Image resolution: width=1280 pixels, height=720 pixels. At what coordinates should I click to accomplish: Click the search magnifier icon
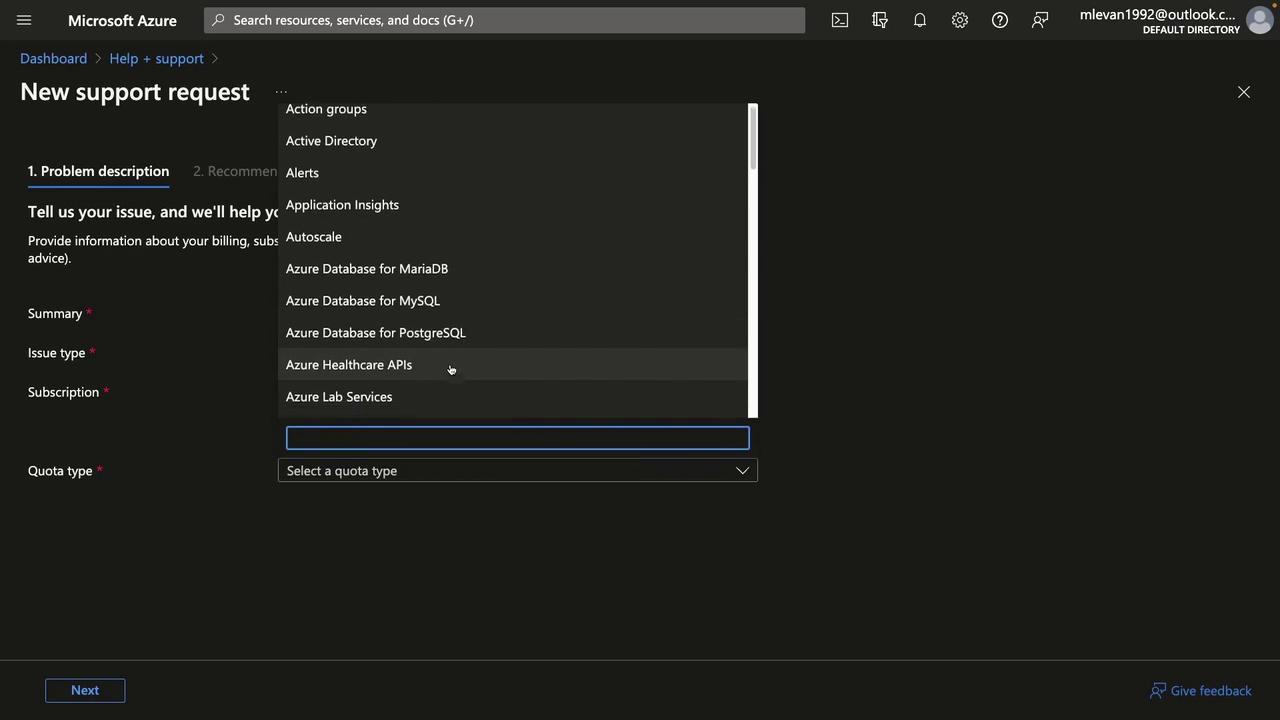218,20
